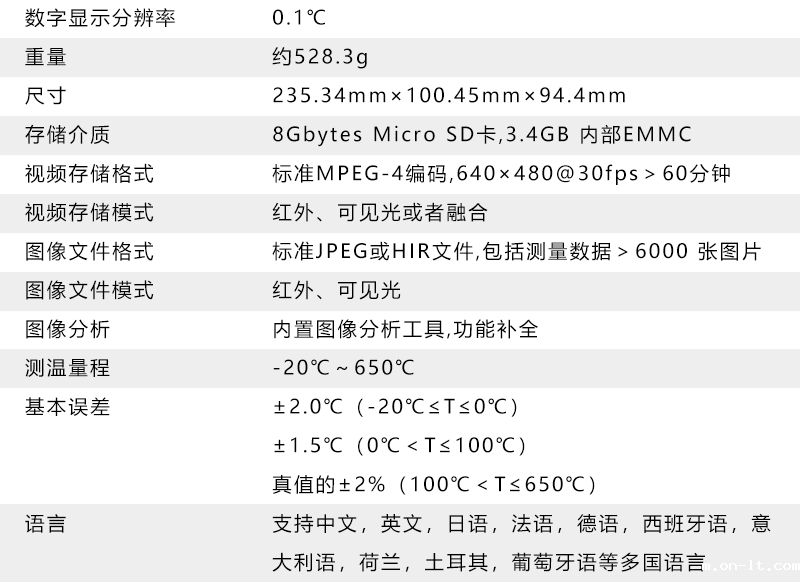This screenshot has height=582, width=800.
Task: Click the 存储介质 label
Action: 67,135
